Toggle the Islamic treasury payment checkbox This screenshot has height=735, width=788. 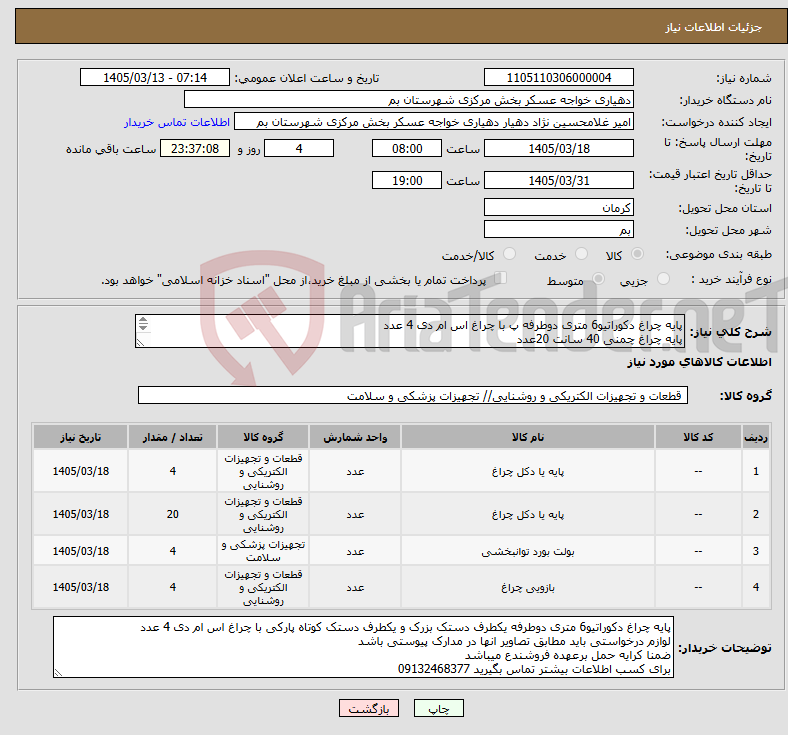501,278
